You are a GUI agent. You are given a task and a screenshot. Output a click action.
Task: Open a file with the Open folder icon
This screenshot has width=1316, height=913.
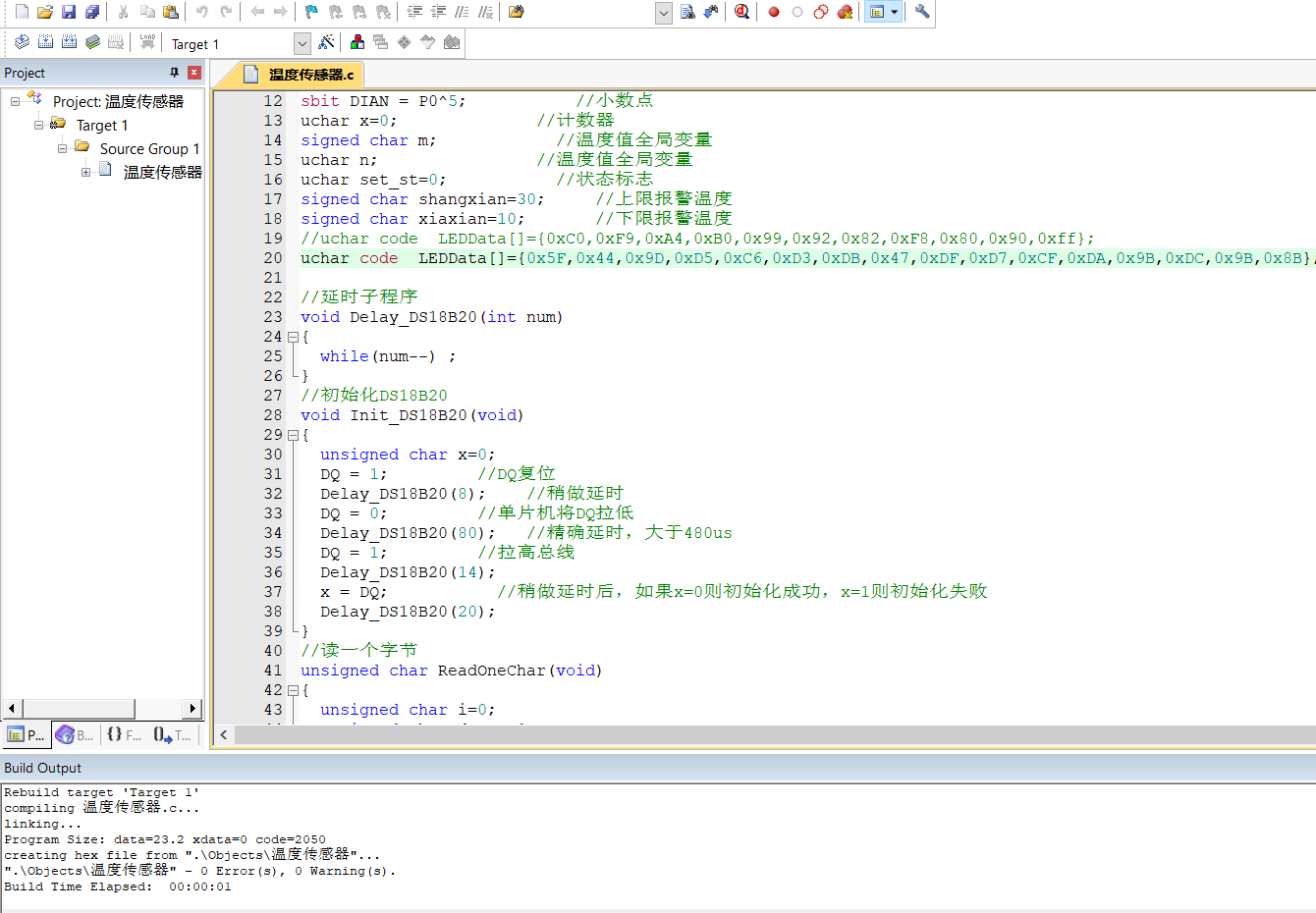pos(45,12)
